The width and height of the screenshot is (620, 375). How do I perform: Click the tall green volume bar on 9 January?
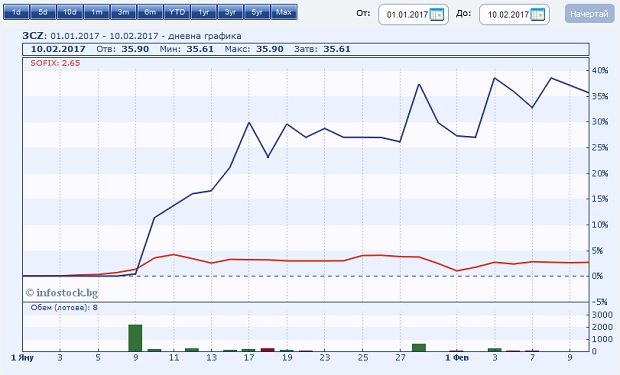[135, 338]
